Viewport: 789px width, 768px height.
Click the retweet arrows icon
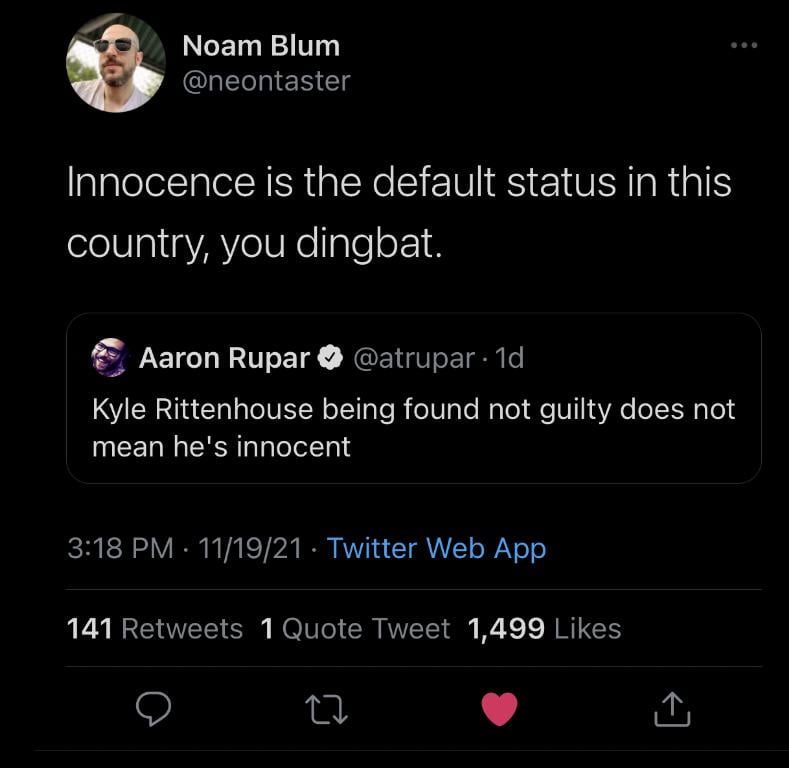tap(327, 709)
